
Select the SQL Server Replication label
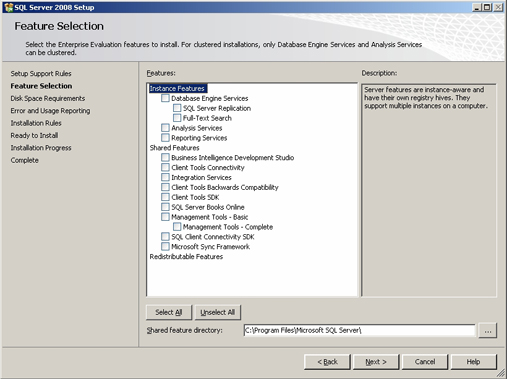(x=217, y=108)
